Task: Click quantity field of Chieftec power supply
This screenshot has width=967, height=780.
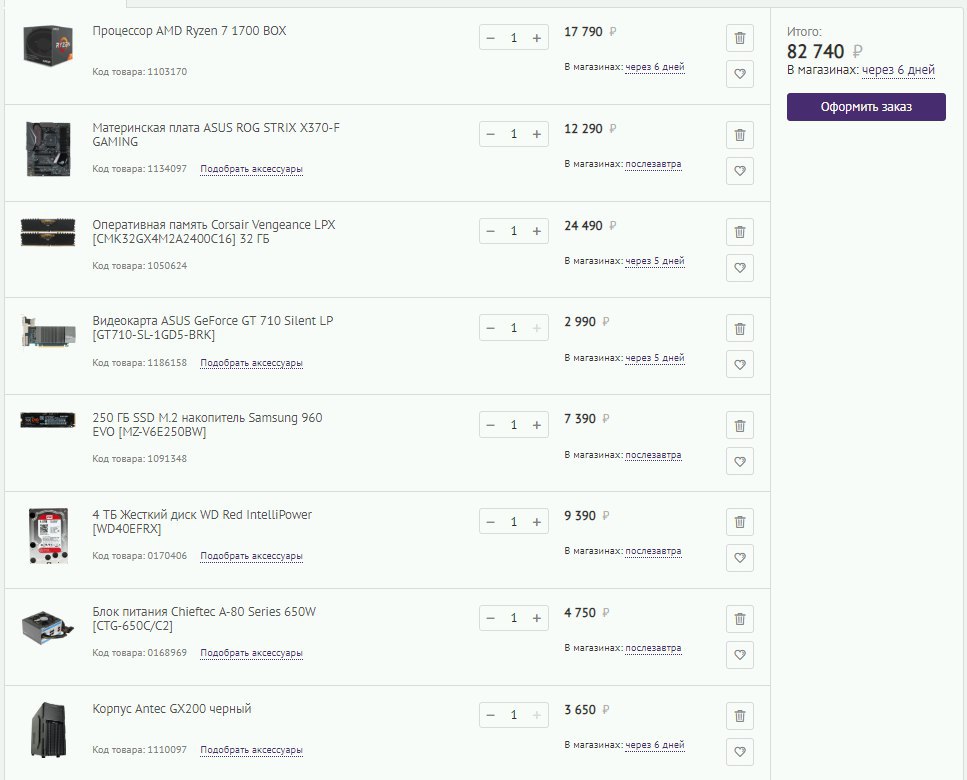Action: coord(514,618)
